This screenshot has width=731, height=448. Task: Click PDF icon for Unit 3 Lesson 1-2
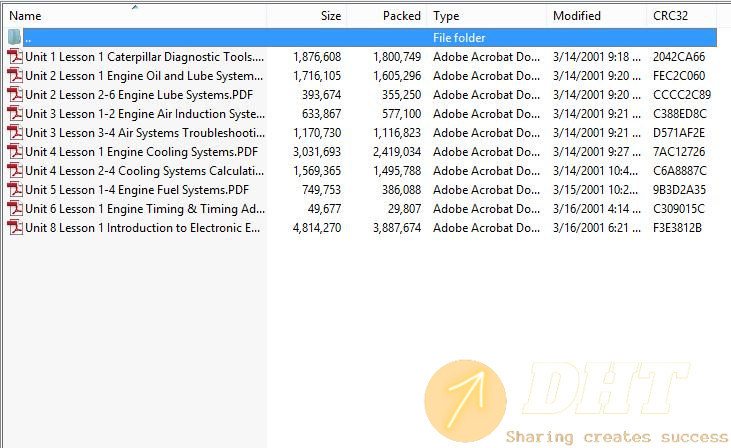[x=15, y=114]
